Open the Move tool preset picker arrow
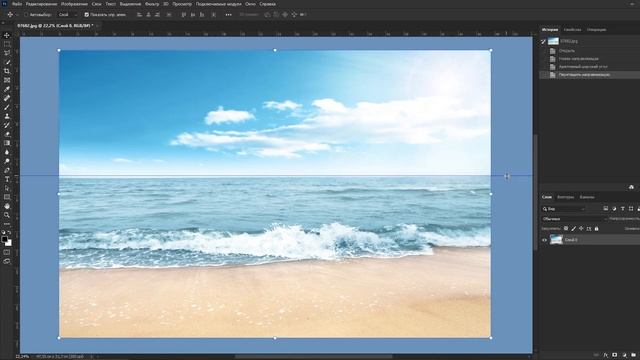 [x=17, y=15]
